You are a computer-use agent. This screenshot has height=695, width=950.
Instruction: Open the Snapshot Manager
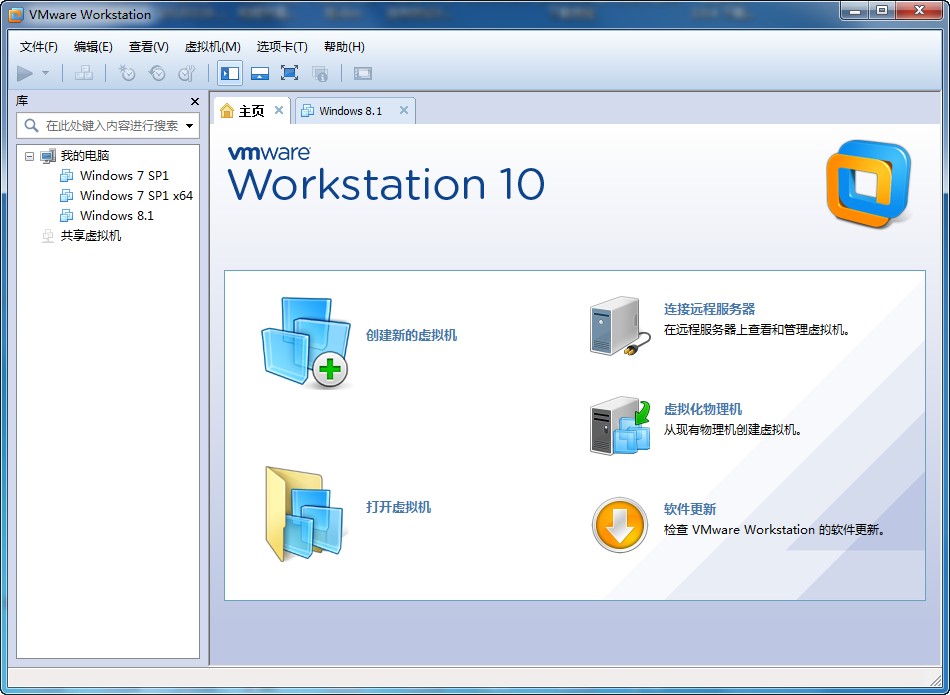188,72
